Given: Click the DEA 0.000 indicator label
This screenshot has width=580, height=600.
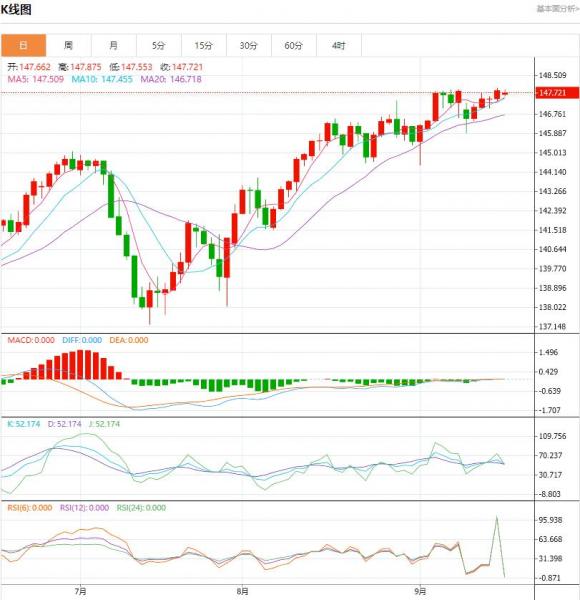Looking at the screenshot, I should click(x=129, y=340).
